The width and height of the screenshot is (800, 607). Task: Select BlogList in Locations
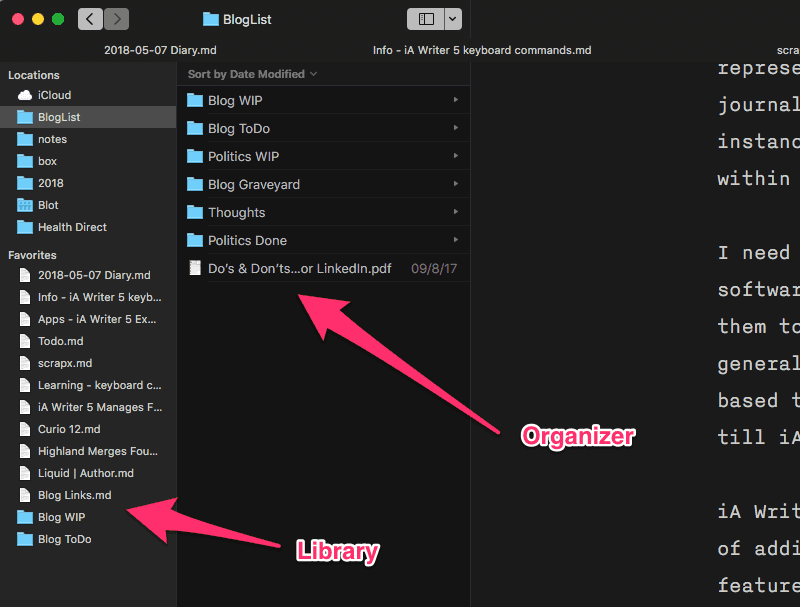tap(88, 117)
